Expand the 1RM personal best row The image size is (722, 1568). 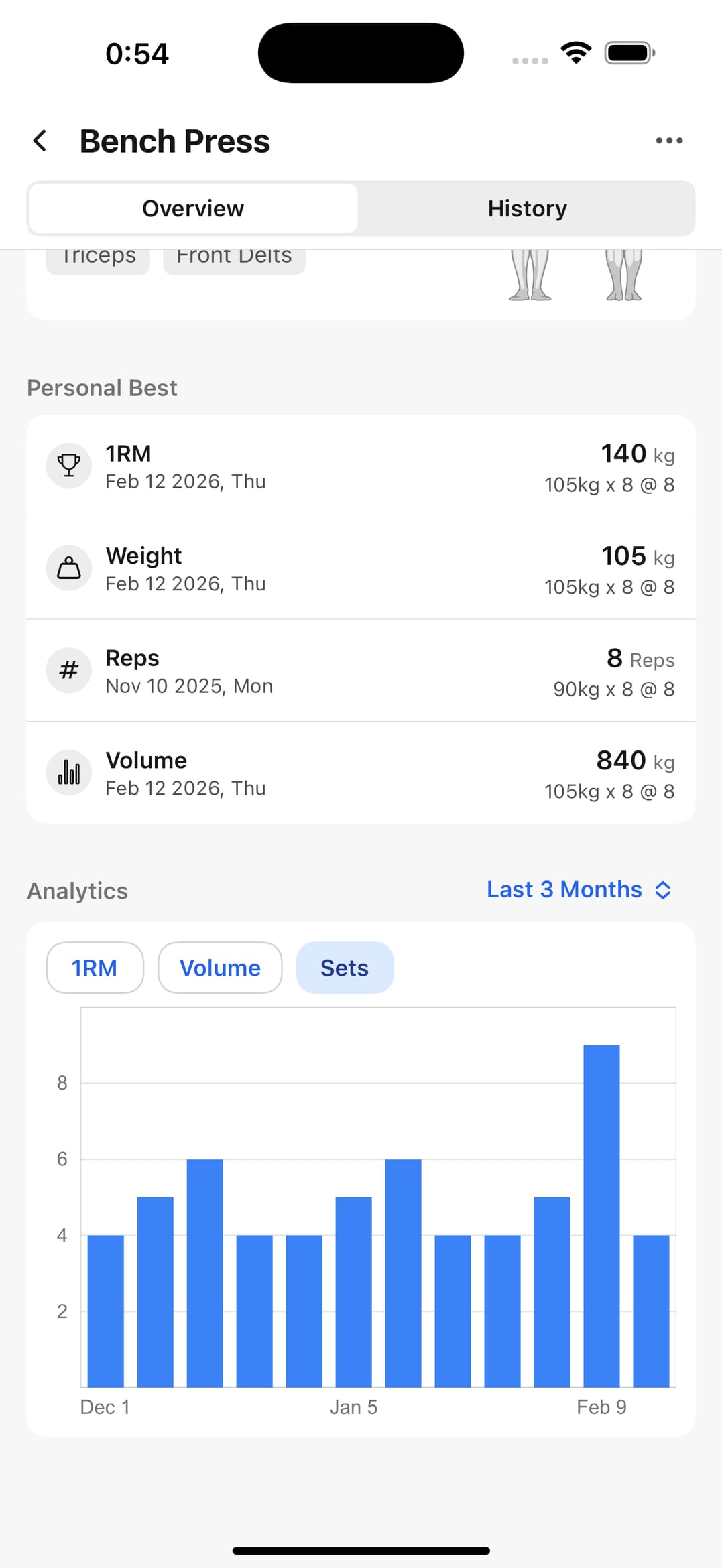point(361,467)
